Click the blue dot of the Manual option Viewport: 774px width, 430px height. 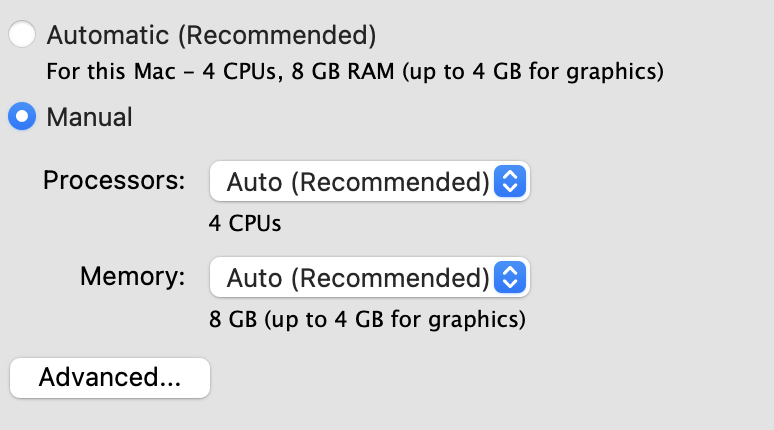22,117
